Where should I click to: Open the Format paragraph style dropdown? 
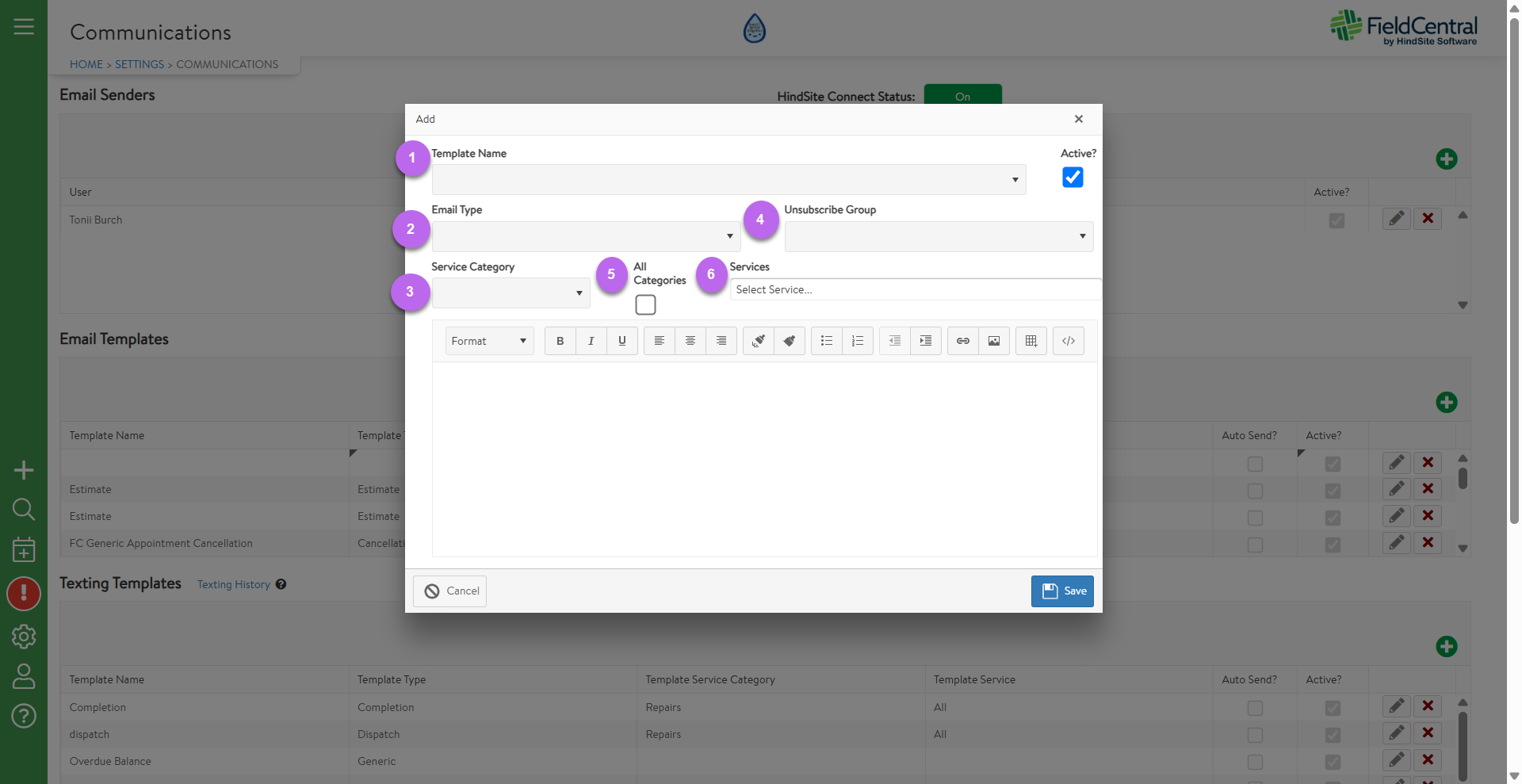pyautogui.click(x=489, y=341)
